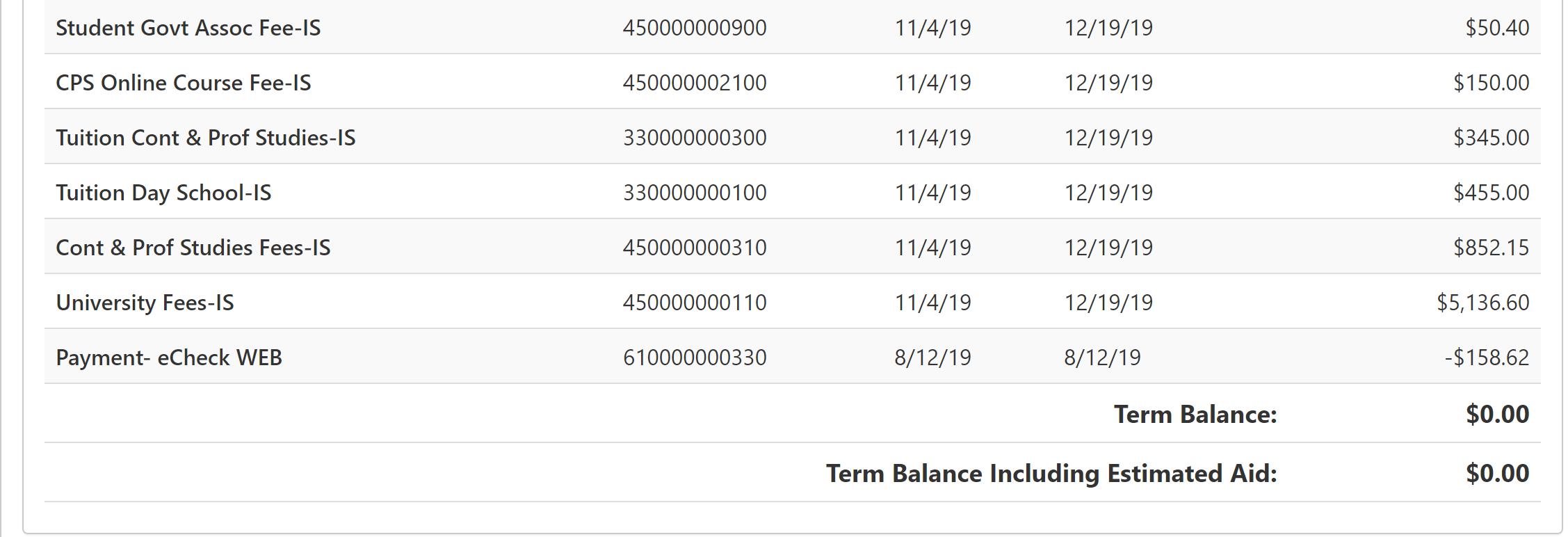Viewport: 1568px width, 537px height.
Task: Click Term Balance Including Estimated Aid label
Action: [x=1051, y=474]
